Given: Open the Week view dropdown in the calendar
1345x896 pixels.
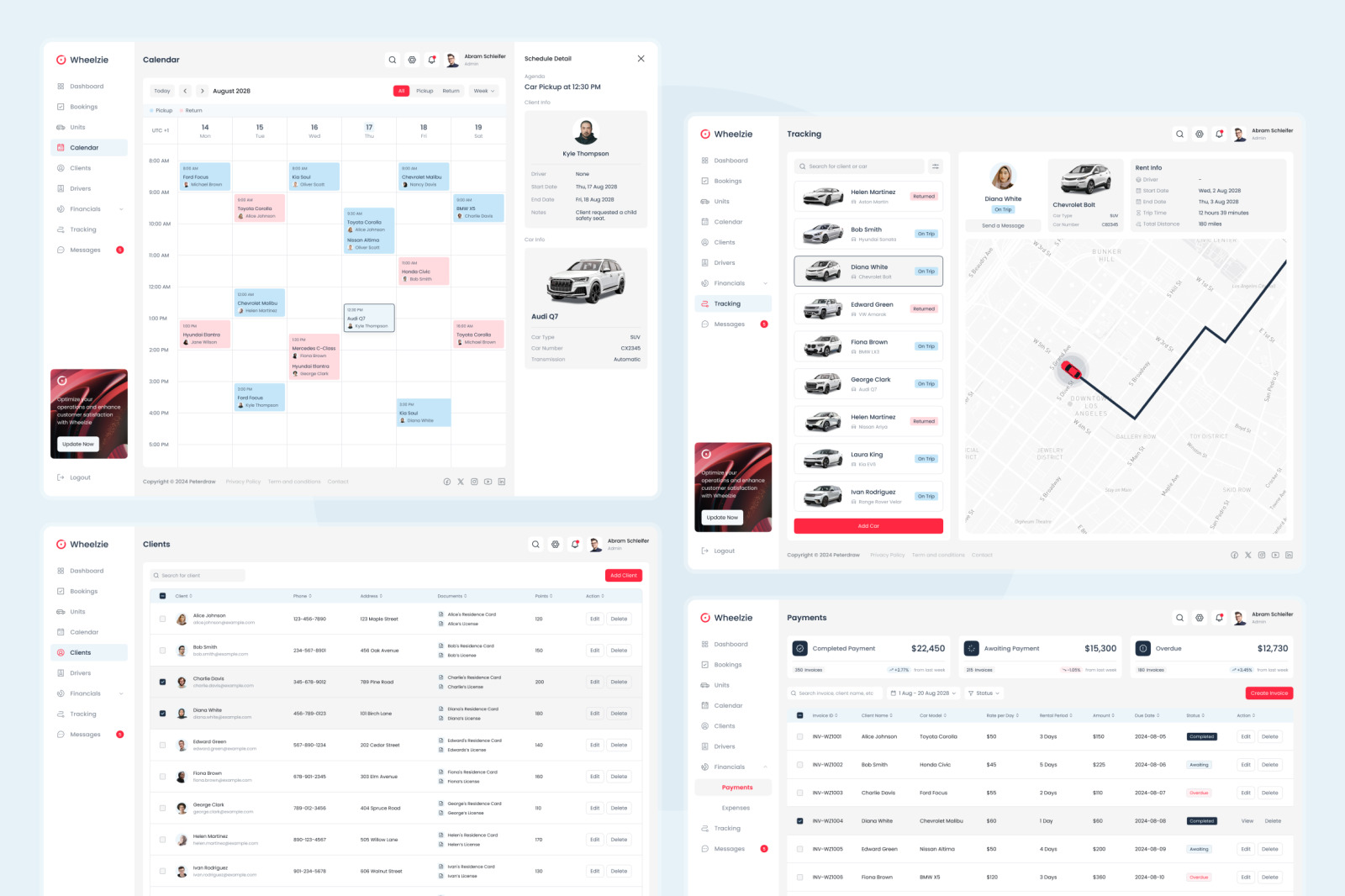Looking at the screenshot, I should (484, 91).
